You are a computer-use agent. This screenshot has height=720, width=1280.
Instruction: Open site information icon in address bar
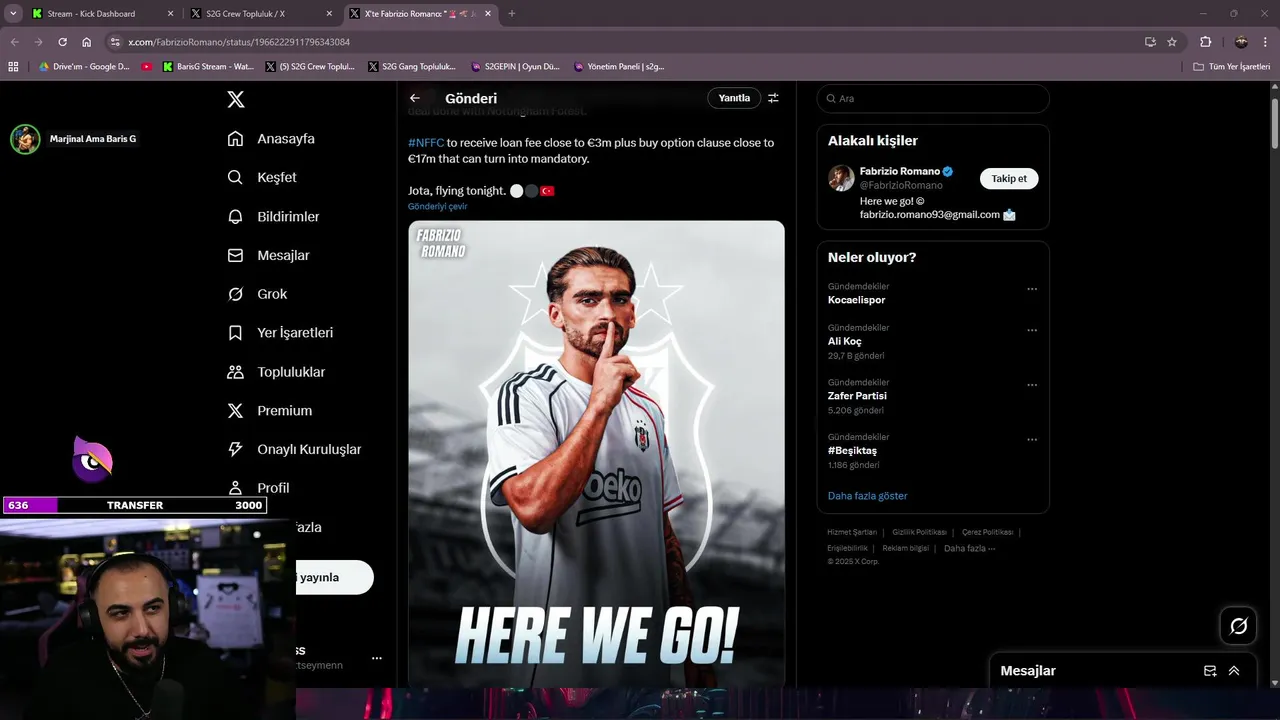pos(115,42)
